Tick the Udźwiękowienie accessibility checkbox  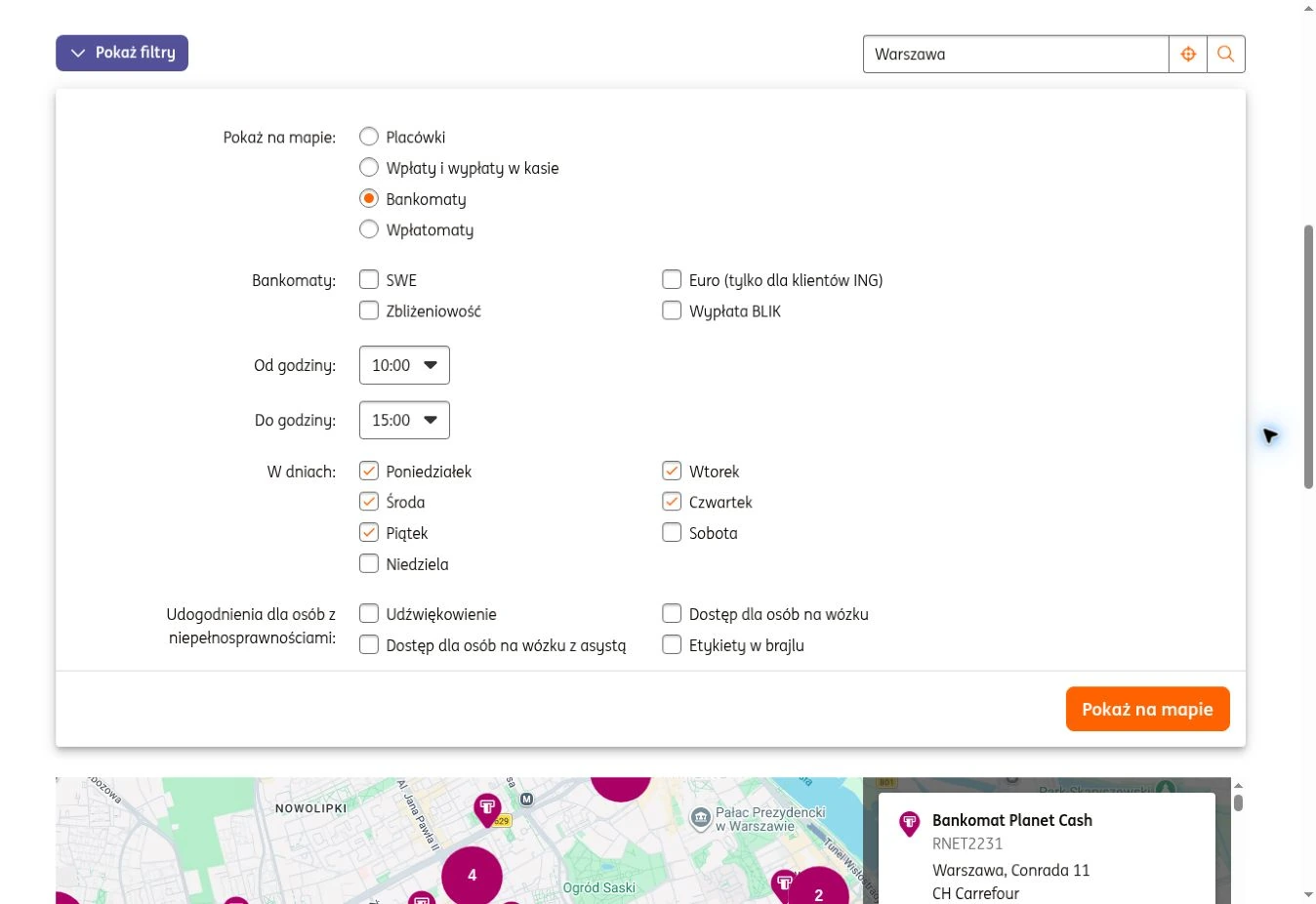click(x=369, y=614)
